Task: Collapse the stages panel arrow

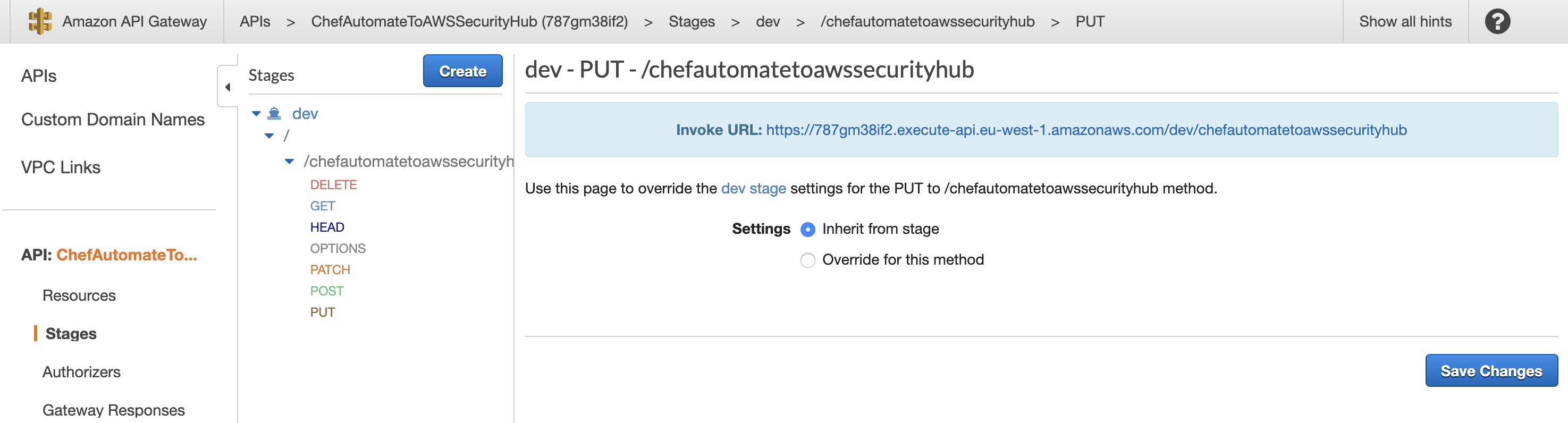Action: 227,87
